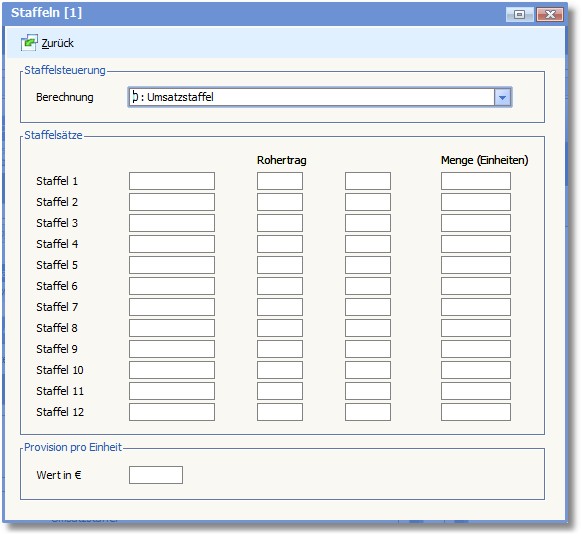Screen dimensions: 582x537
Task: Select Menge field in Staffel 12 row
Action: coord(476,412)
